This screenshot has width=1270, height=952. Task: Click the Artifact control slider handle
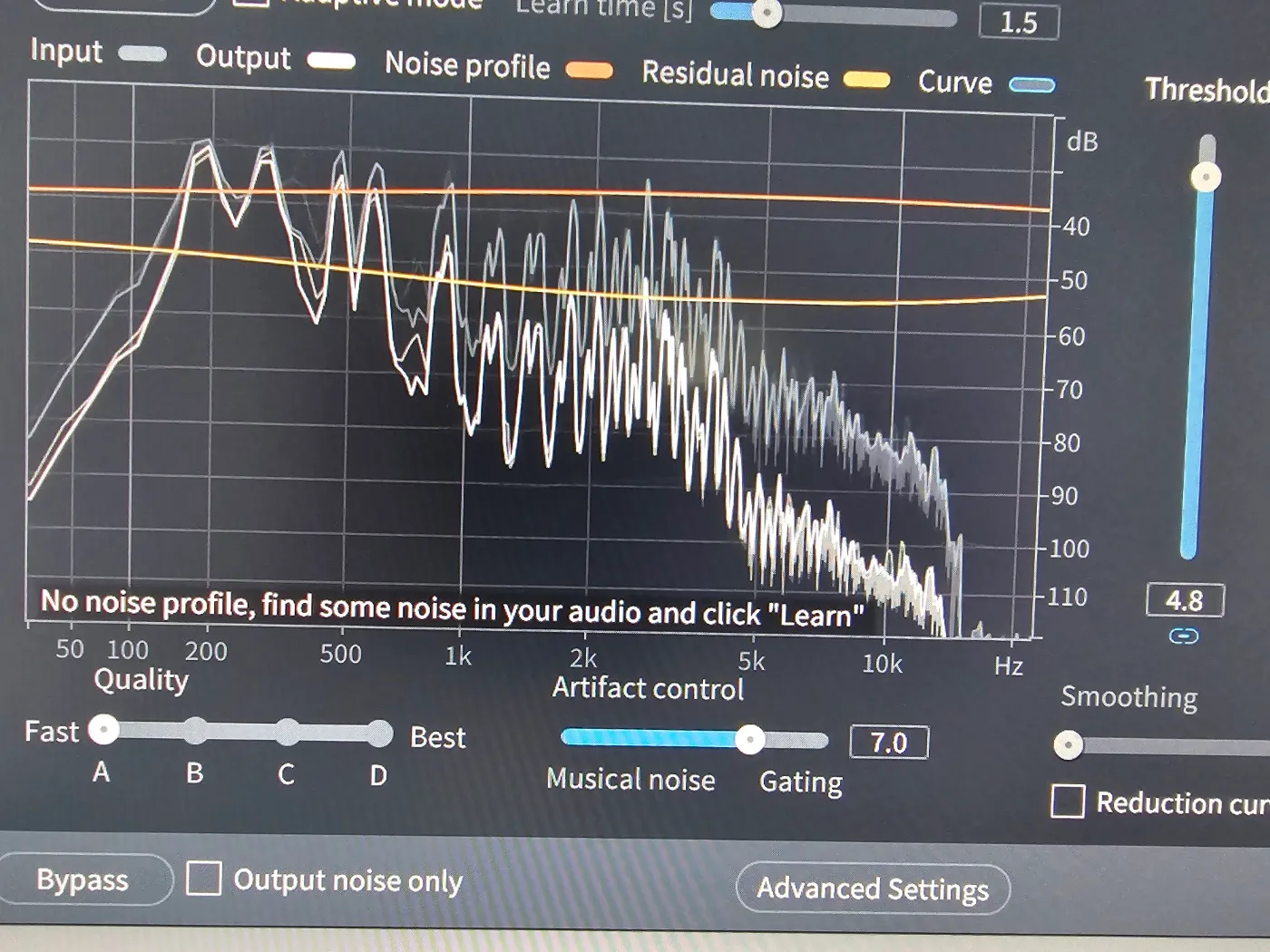tap(749, 740)
